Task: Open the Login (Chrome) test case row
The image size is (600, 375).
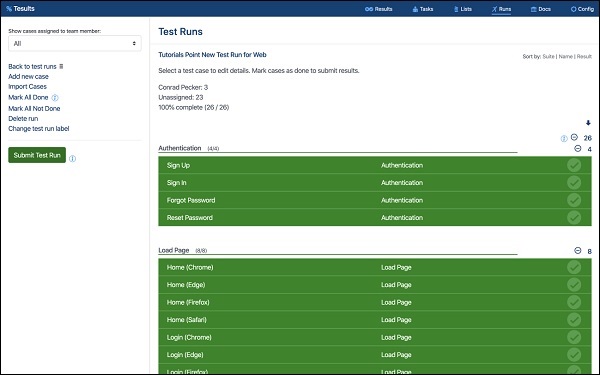Action: (x=375, y=337)
